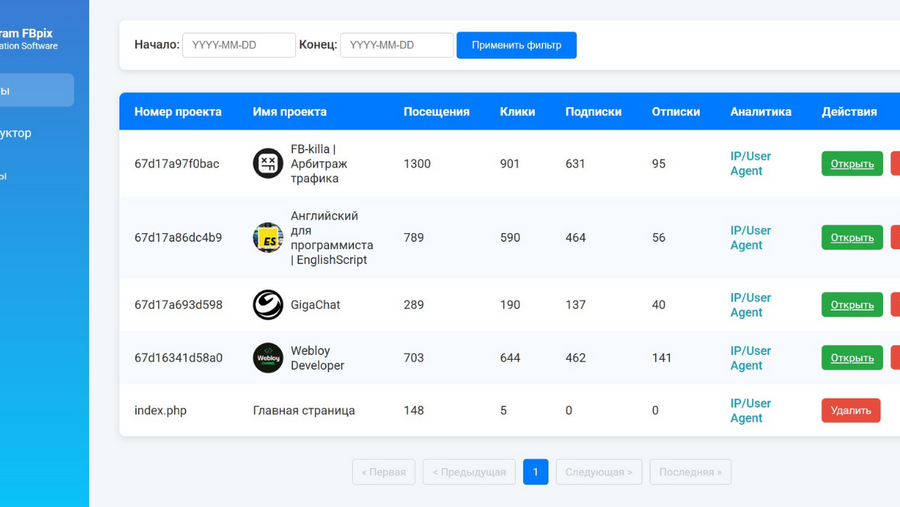The height and width of the screenshot is (507, 900).
Task: Click the Следующая next page button
Action: point(599,472)
